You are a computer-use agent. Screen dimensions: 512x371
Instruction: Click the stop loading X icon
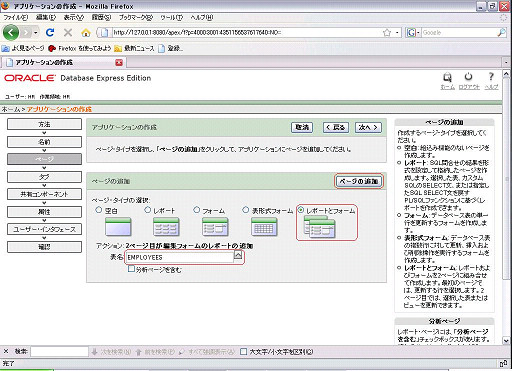point(68,33)
